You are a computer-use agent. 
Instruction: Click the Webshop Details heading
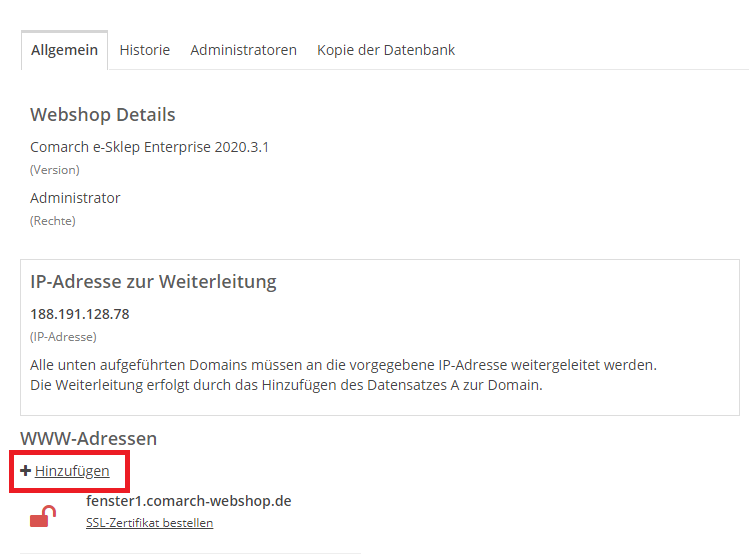click(x=103, y=115)
